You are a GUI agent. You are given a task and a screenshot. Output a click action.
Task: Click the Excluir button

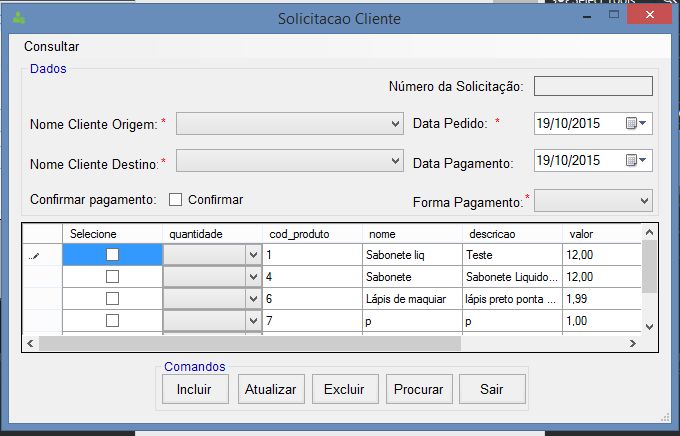click(345, 389)
